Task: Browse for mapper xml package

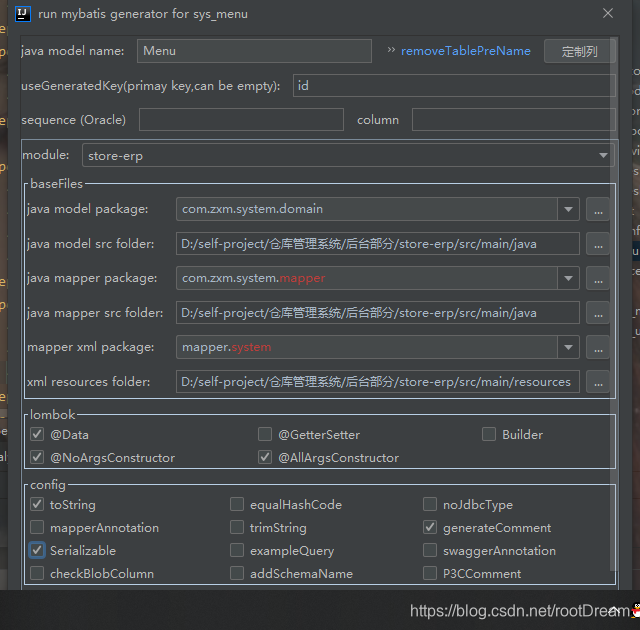Action: click(598, 347)
